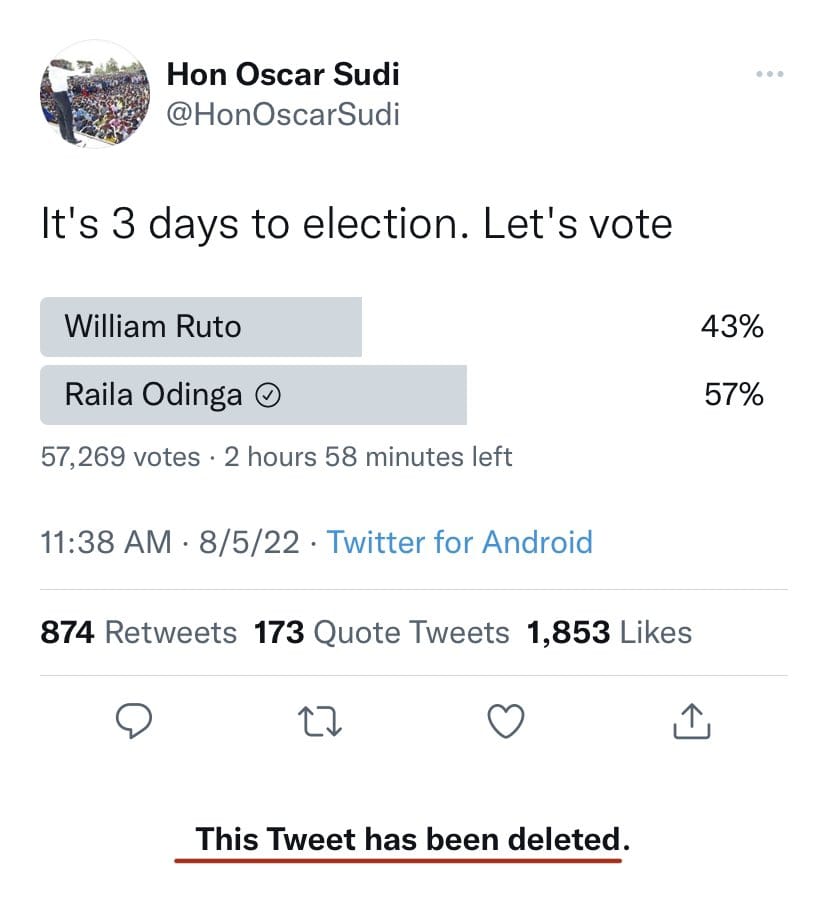Click the 43% result for William Ruto
The width and height of the screenshot is (828, 902).
coord(732,326)
